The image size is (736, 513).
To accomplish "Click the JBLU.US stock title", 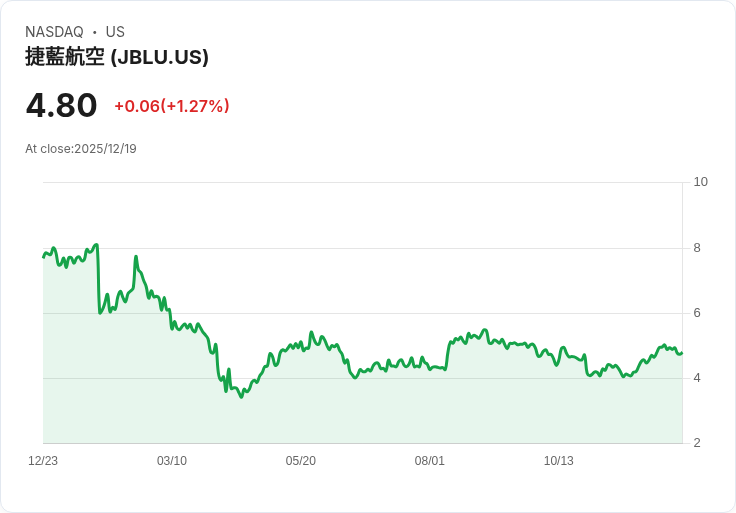I will pyautogui.click(x=117, y=57).
